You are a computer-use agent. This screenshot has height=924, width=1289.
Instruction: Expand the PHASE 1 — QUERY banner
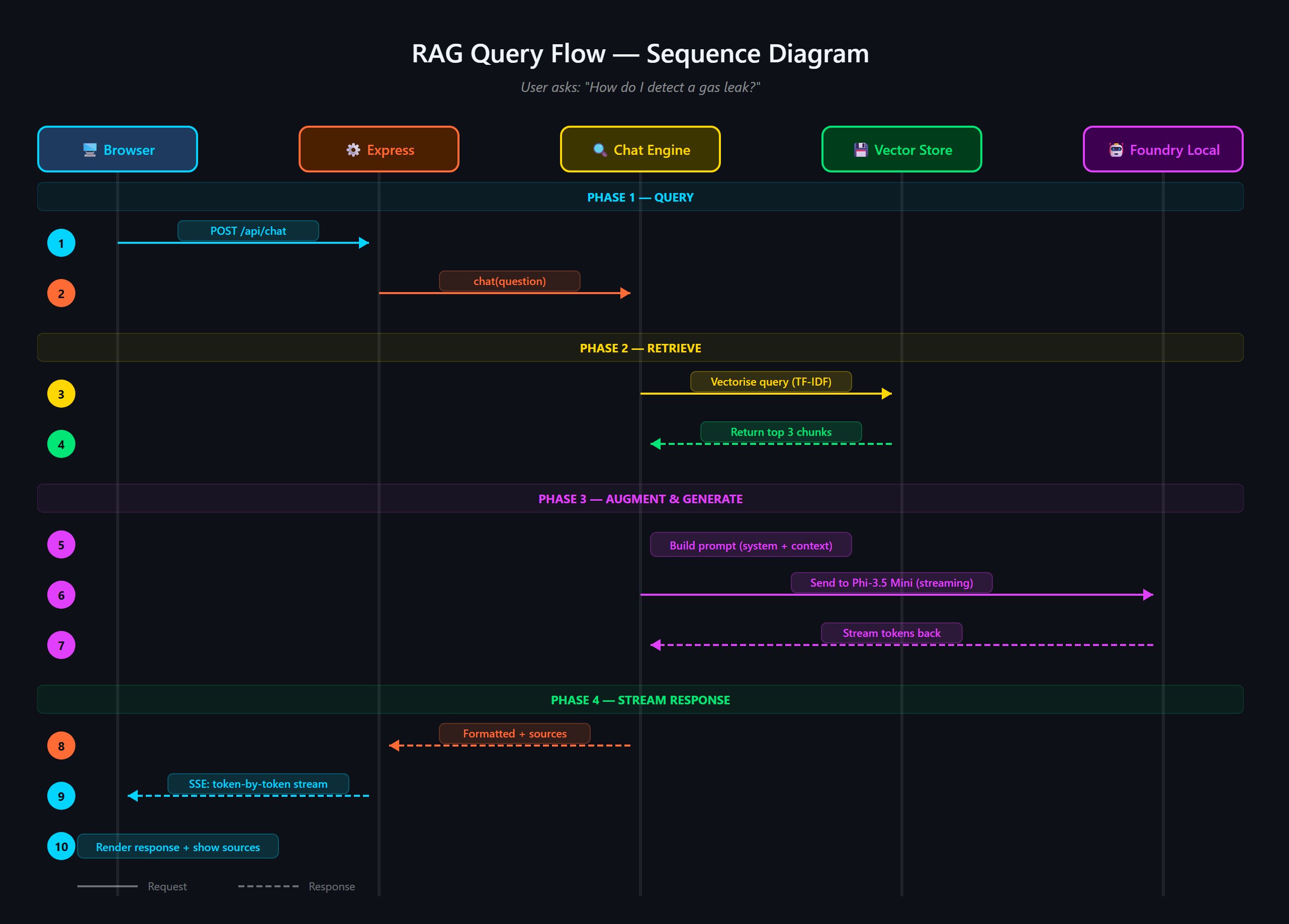pos(640,197)
